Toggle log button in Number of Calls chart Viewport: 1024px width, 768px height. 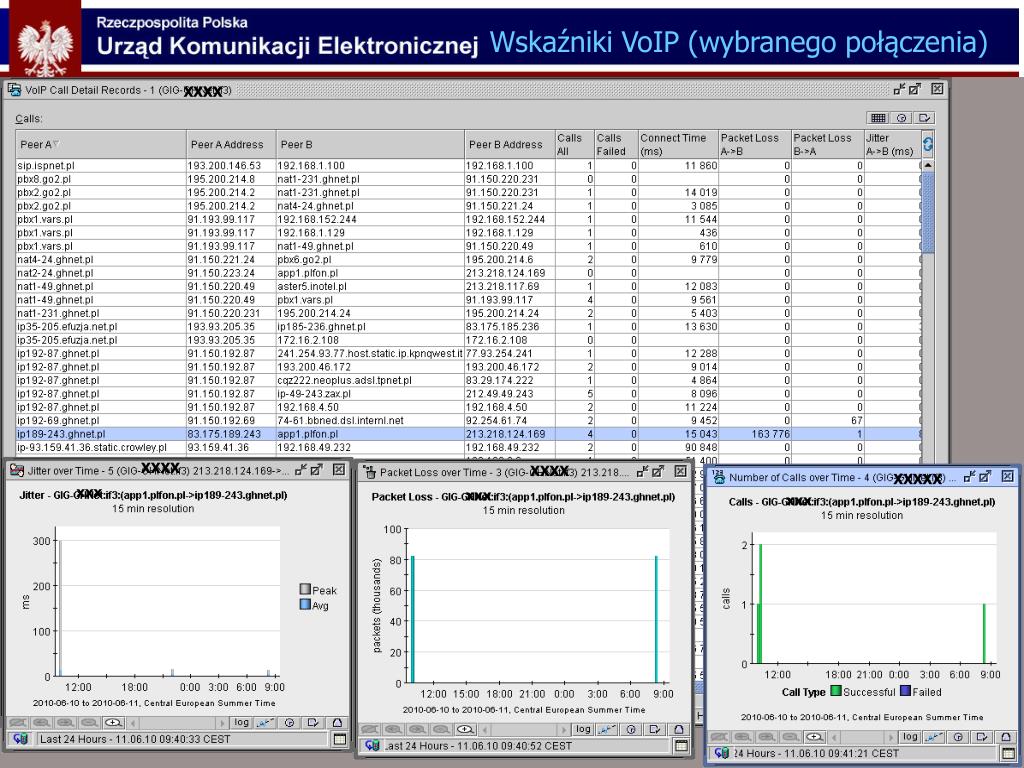coord(910,736)
